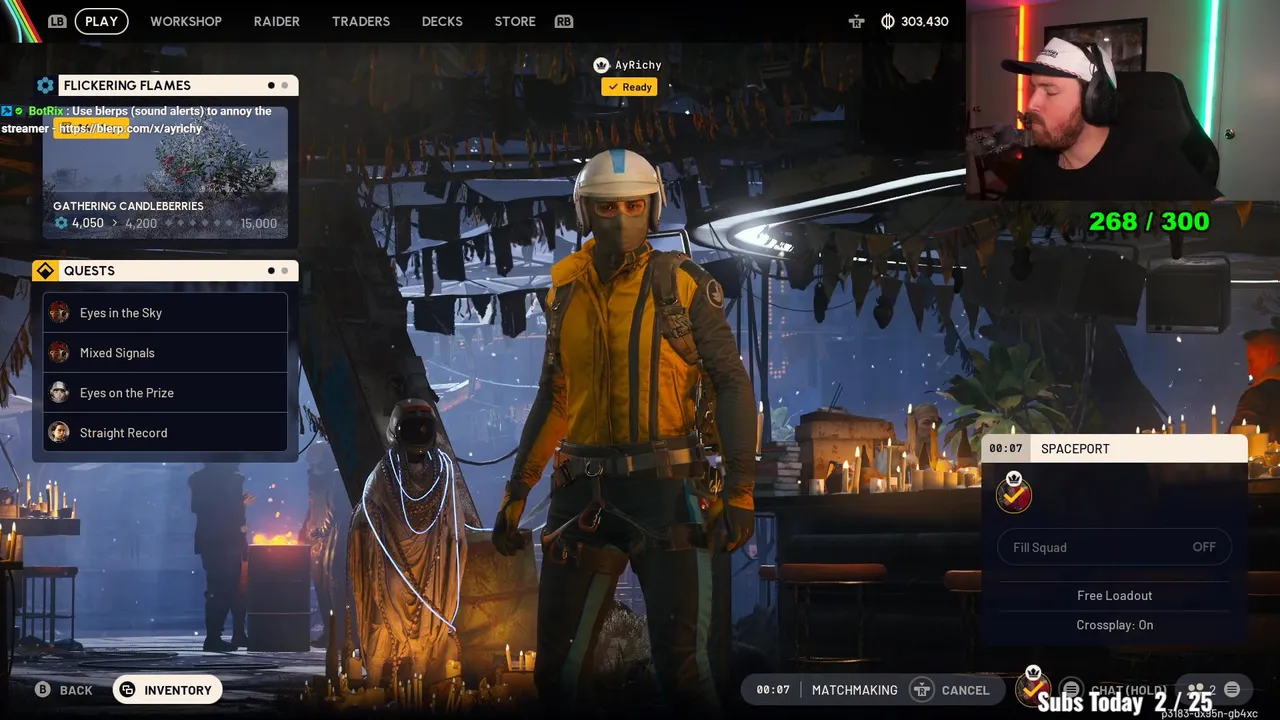The width and height of the screenshot is (1280, 720).
Task: Go to the Raider tab
Action: tap(277, 21)
